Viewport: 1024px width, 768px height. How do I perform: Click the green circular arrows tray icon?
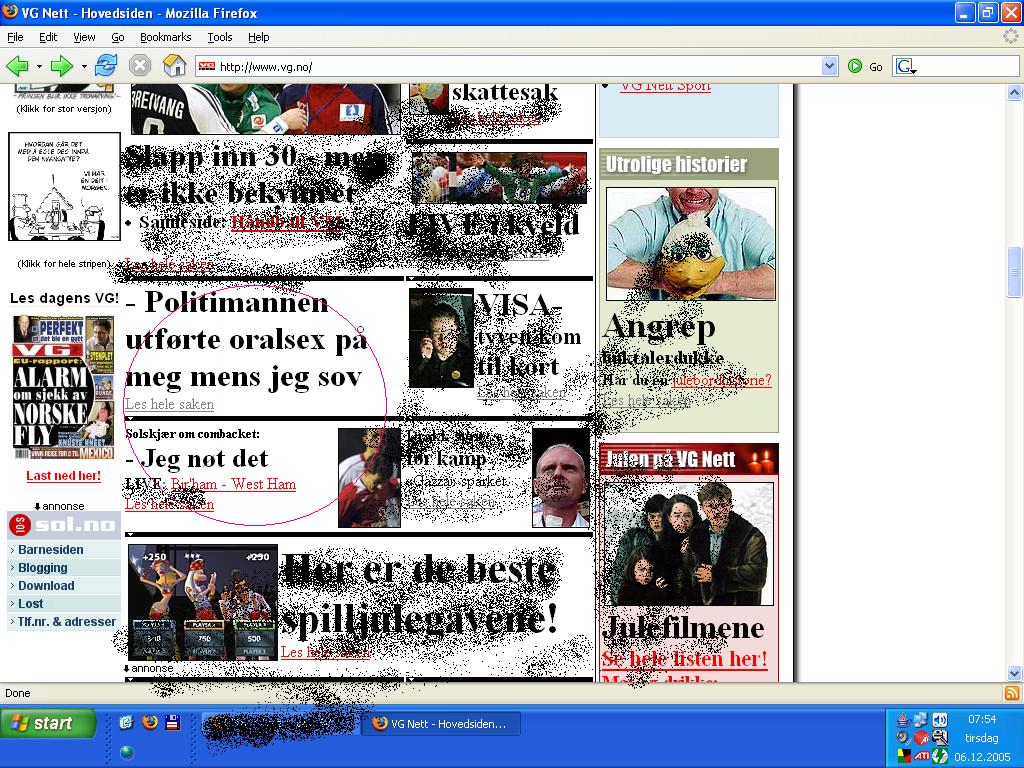940,756
